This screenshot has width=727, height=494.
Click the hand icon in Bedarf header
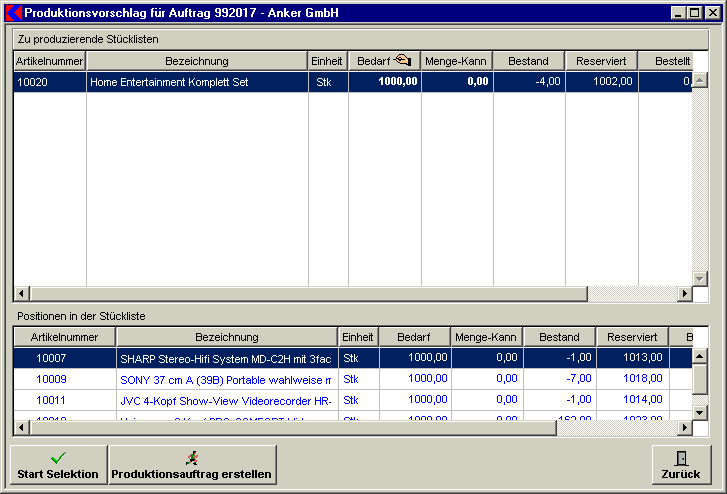[x=402, y=61]
